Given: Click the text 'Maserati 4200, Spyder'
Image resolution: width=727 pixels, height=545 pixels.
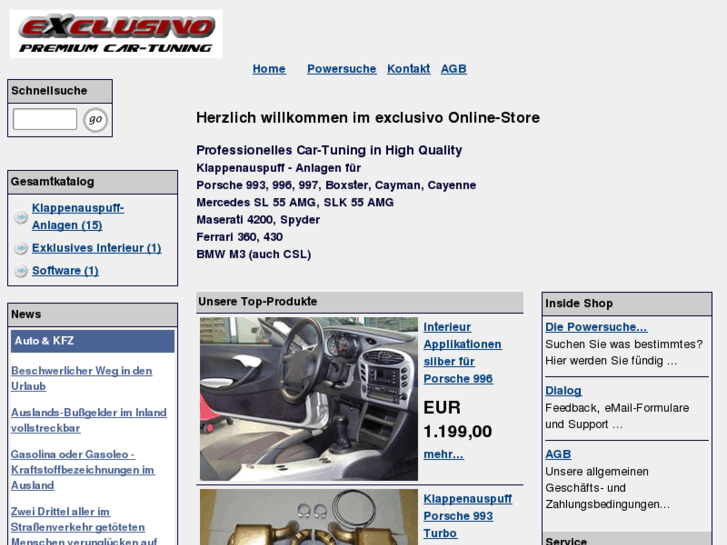Looking at the screenshot, I should tap(258, 219).
